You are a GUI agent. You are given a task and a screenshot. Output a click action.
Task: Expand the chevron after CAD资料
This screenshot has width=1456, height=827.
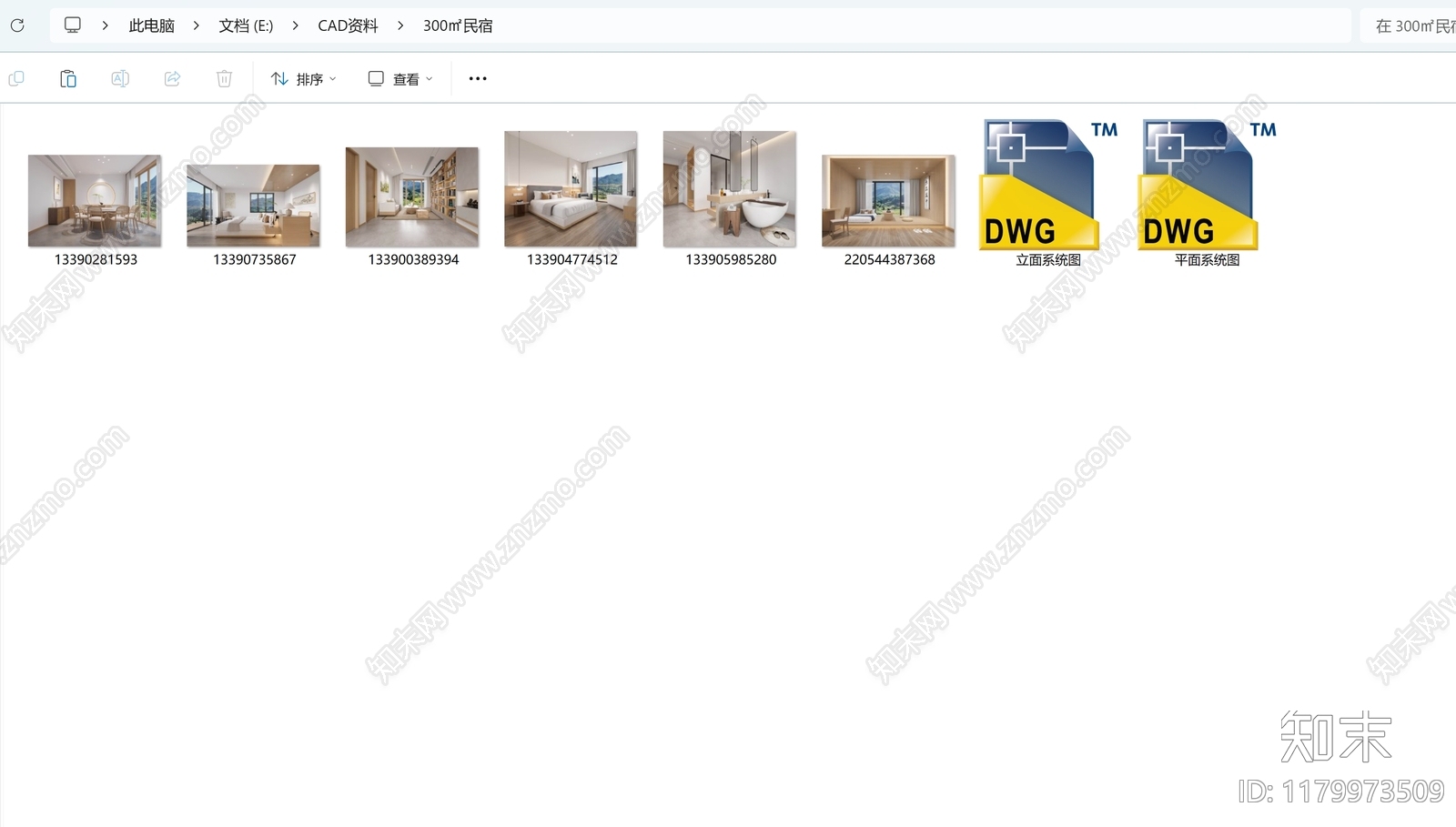400,25
